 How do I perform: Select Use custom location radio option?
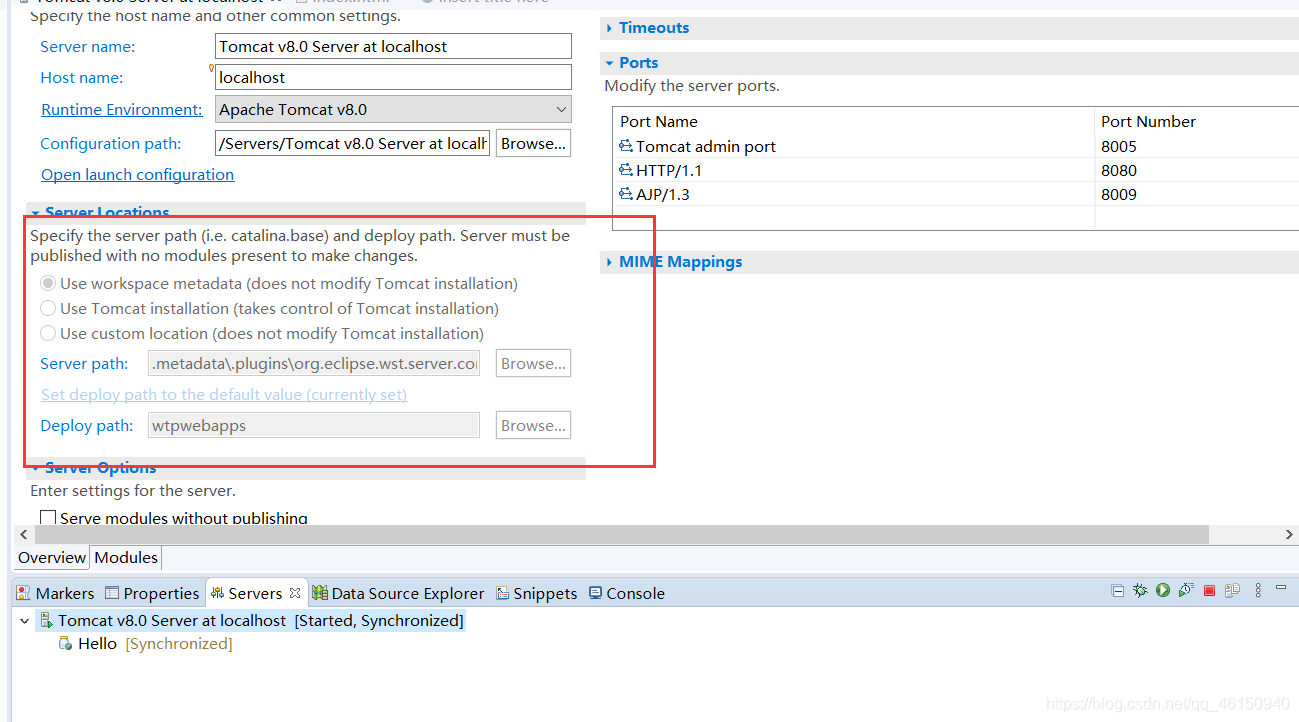point(48,334)
